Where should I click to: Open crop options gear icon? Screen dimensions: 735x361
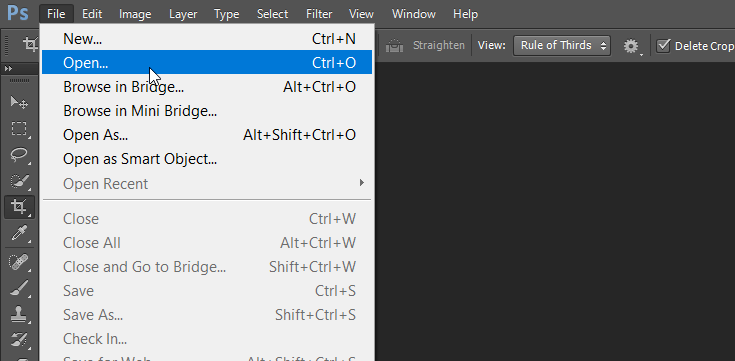coord(631,46)
